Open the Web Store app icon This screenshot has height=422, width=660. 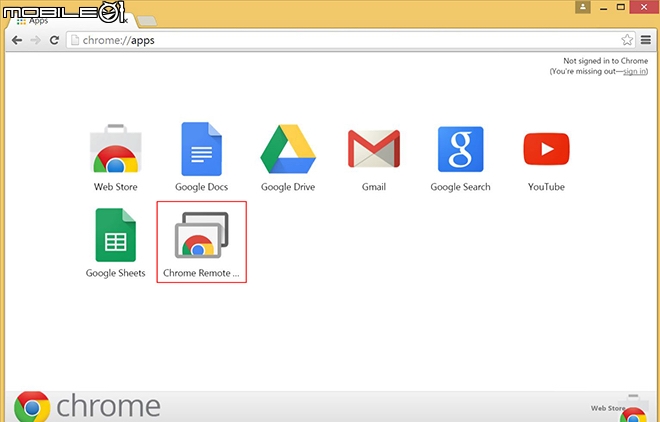[x=116, y=149]
